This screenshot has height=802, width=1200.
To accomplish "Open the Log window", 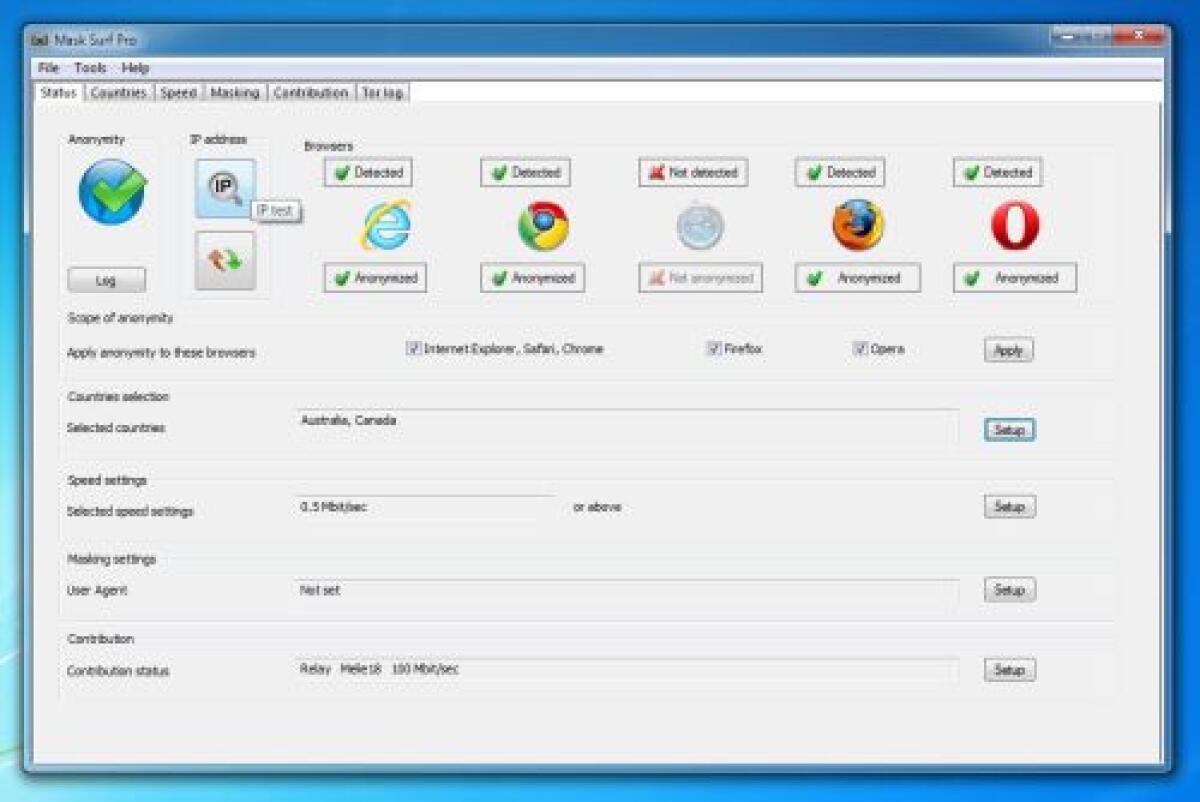I will pyautogui.click(x=108, y=280).
